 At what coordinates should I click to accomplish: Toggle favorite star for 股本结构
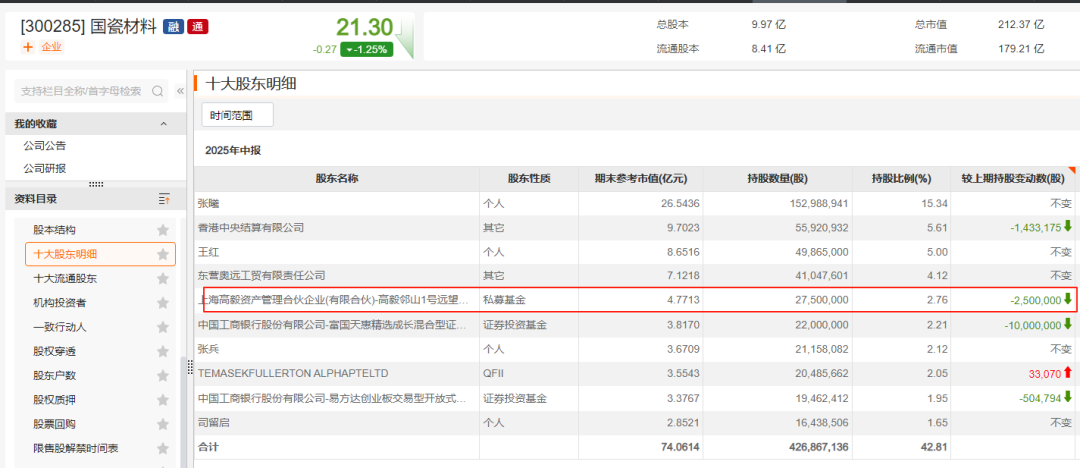163,230
